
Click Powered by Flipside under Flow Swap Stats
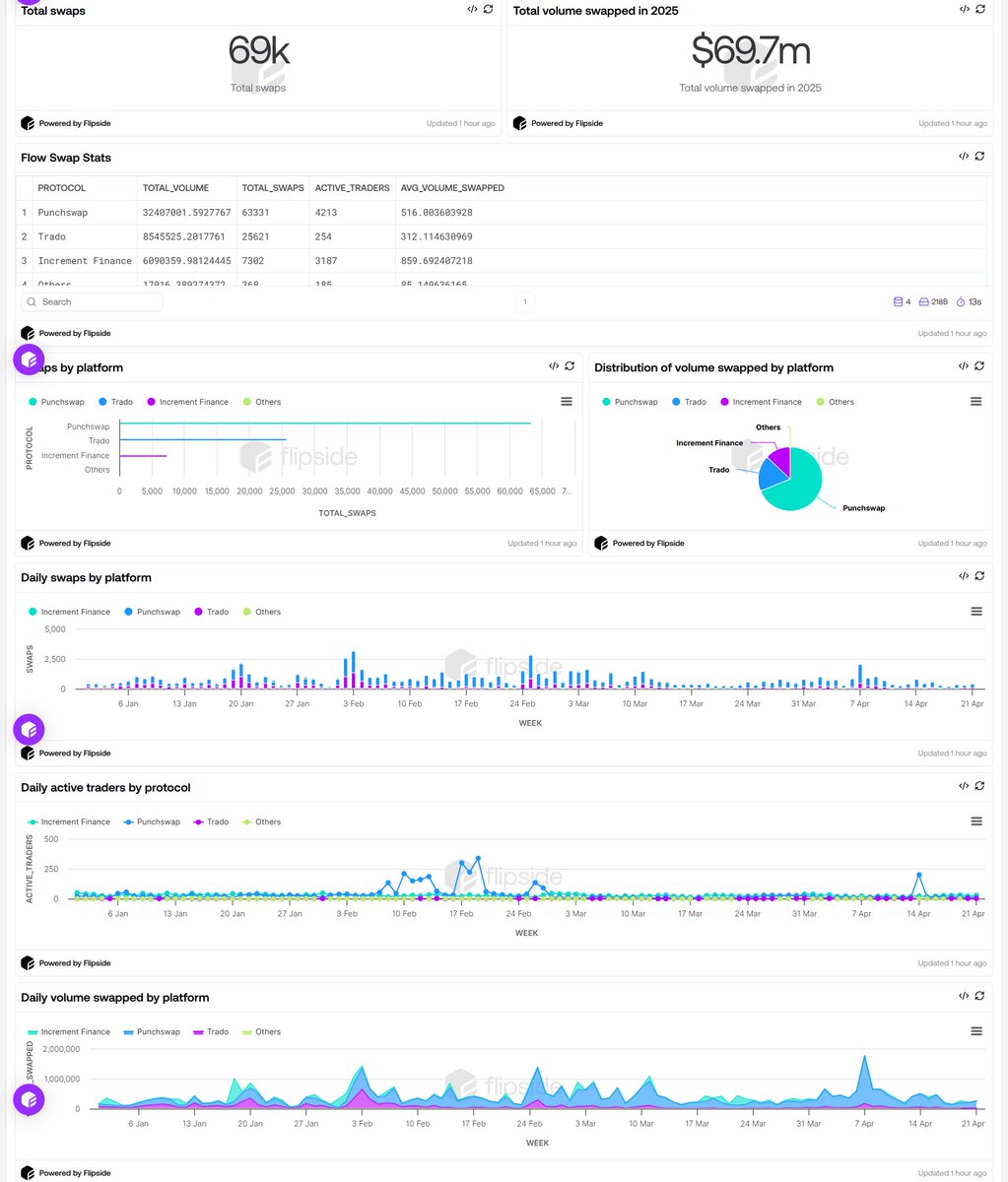tap(67, 333)
